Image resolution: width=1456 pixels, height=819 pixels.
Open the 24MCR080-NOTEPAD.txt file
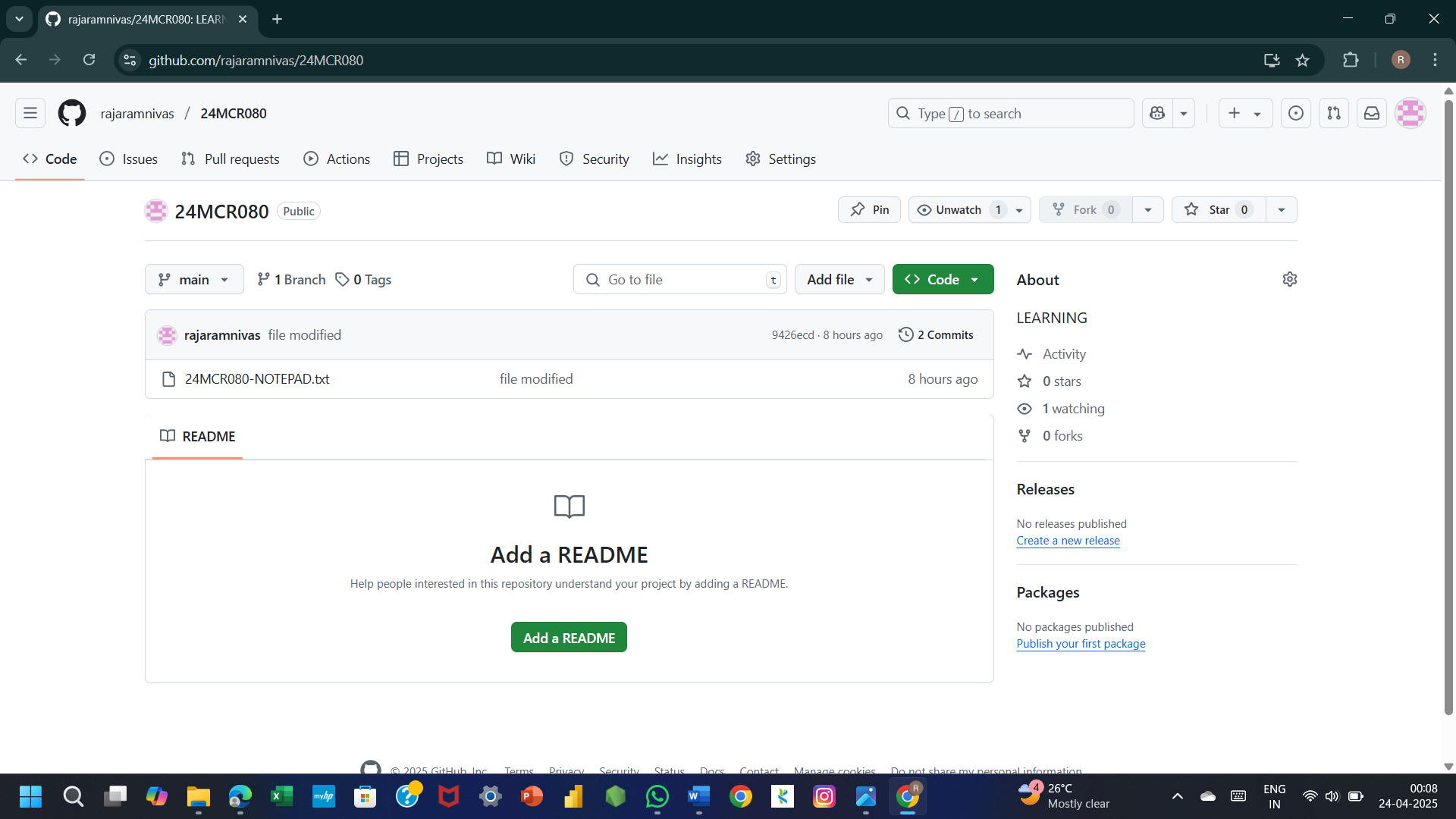point(257,378)
